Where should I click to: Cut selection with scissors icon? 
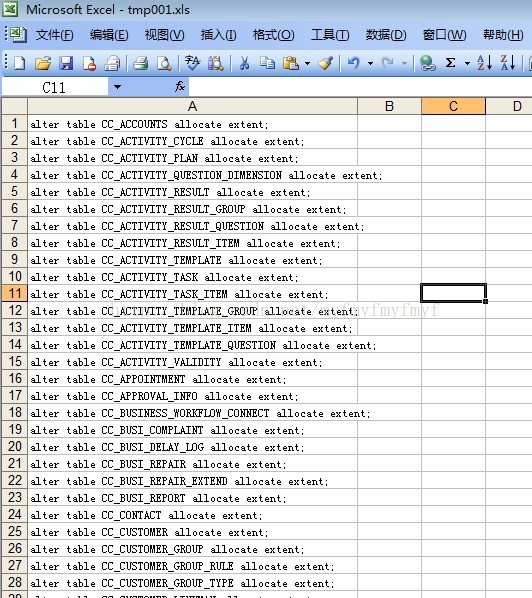(244, 63)
